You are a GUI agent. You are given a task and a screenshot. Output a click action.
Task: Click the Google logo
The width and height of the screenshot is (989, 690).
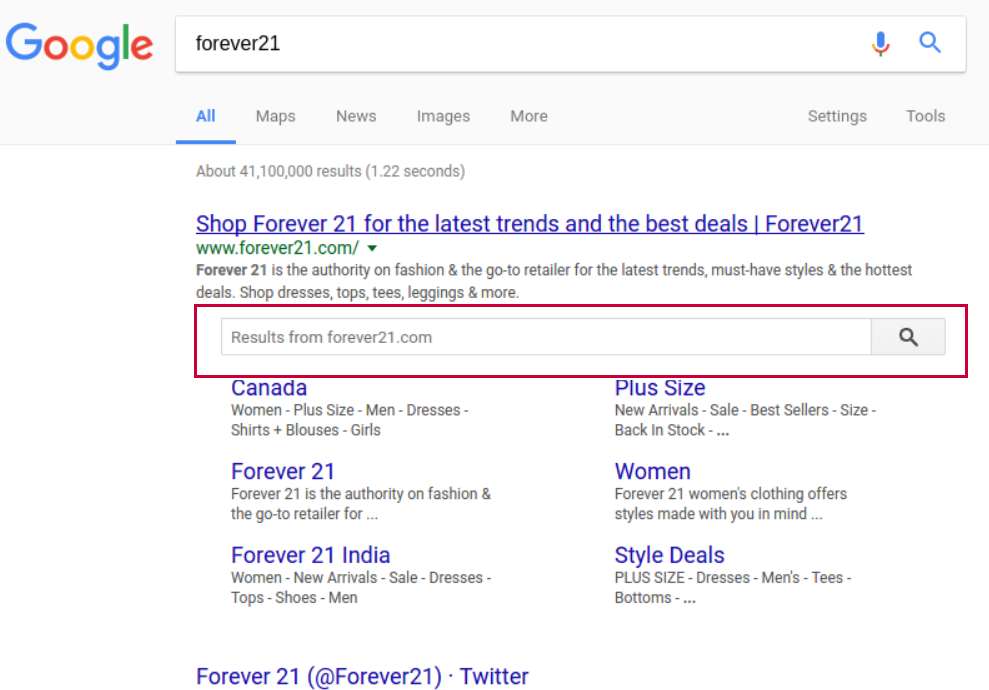pos(79,45)
